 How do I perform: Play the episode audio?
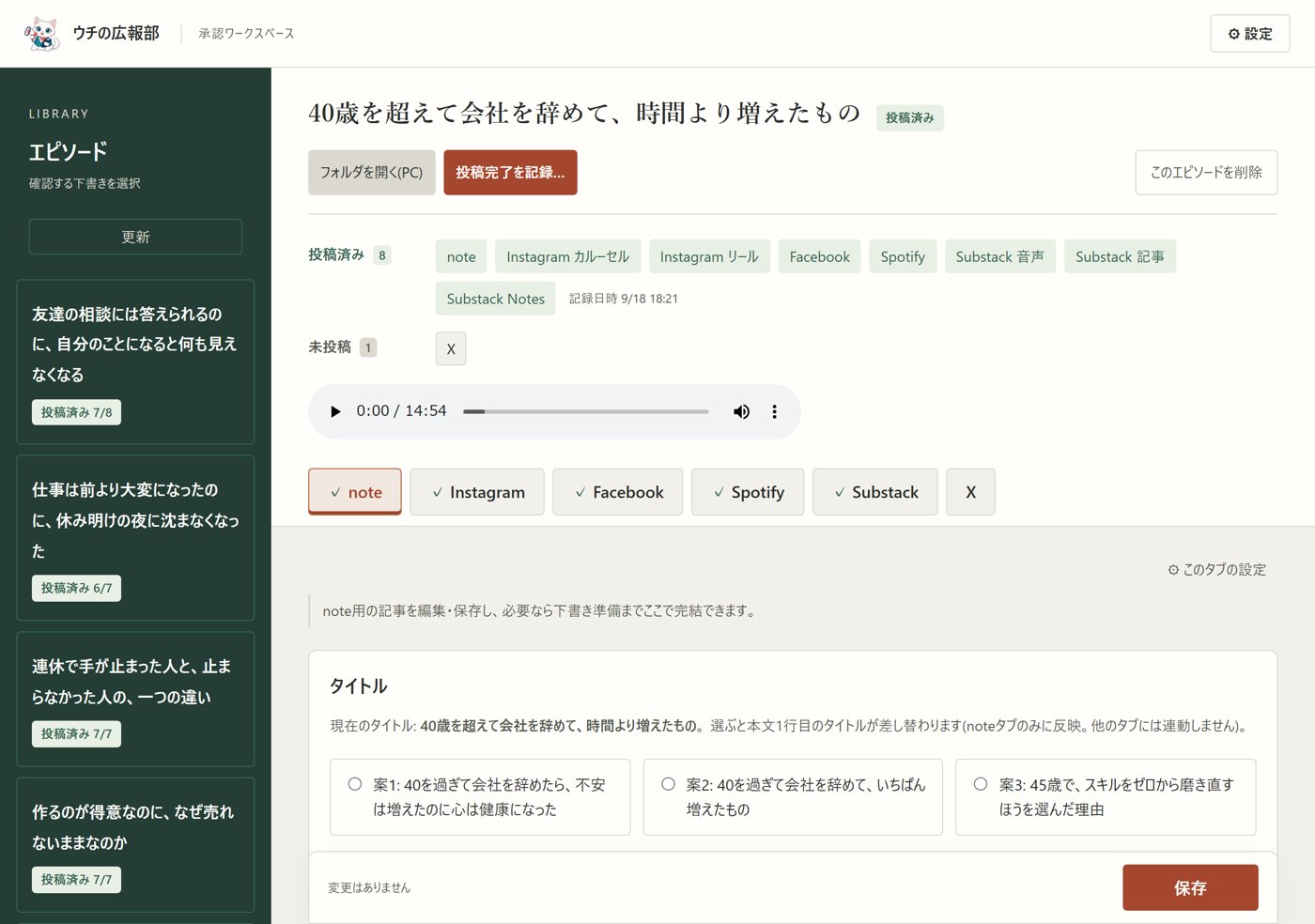click(x=335, y=411)
